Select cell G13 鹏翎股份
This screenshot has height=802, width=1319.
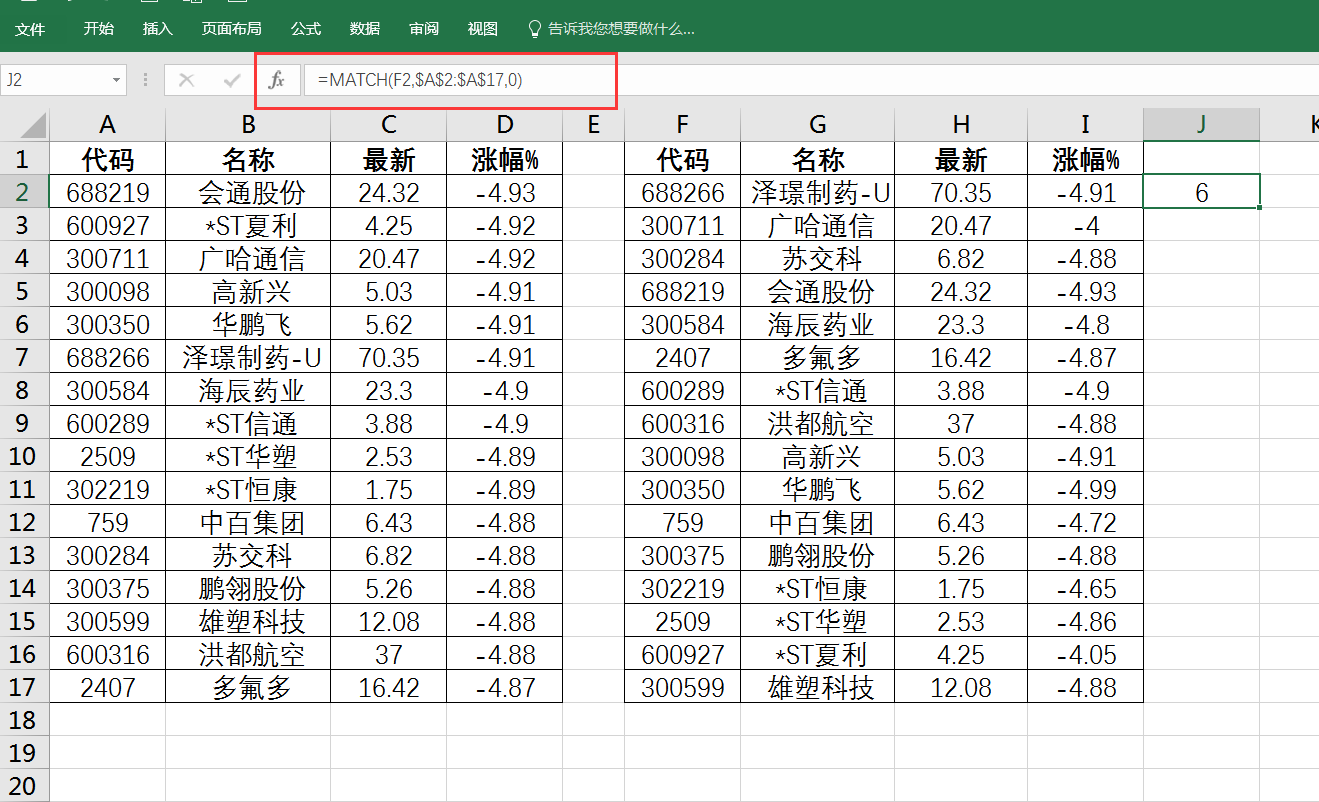pos(818,555)
